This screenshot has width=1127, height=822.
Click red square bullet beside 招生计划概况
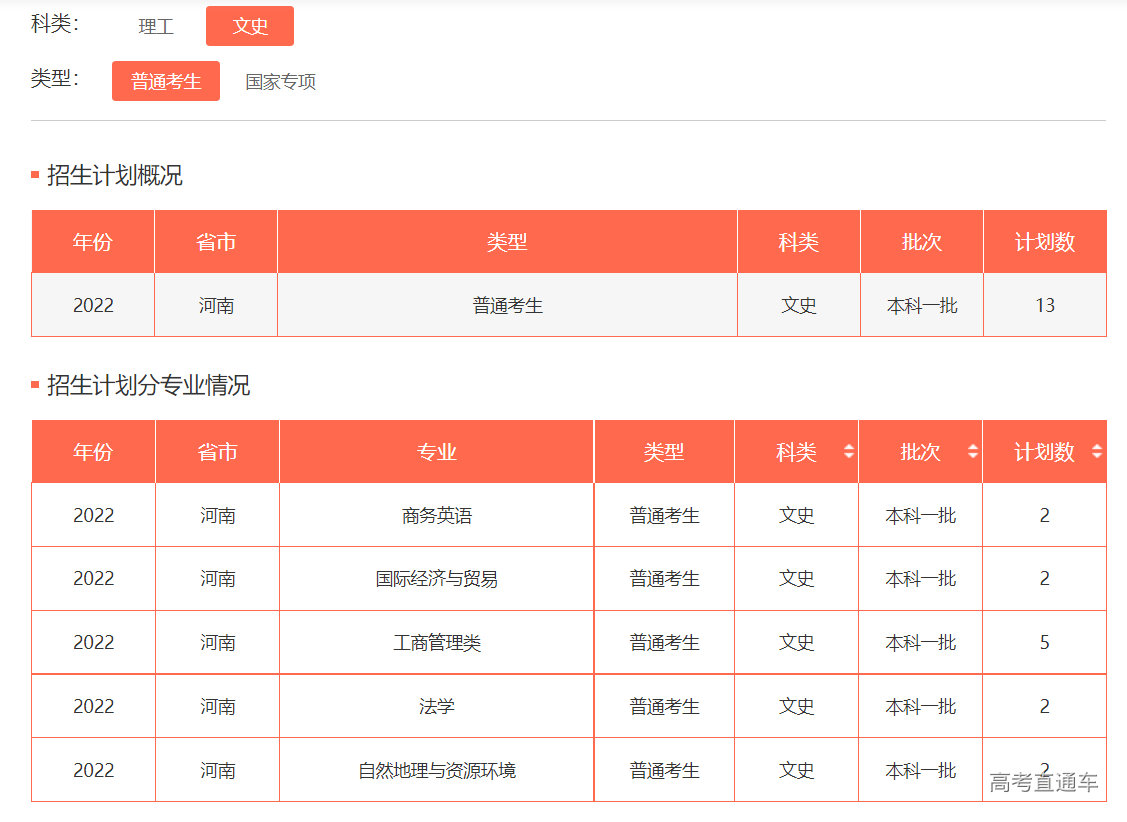(34, 176)
